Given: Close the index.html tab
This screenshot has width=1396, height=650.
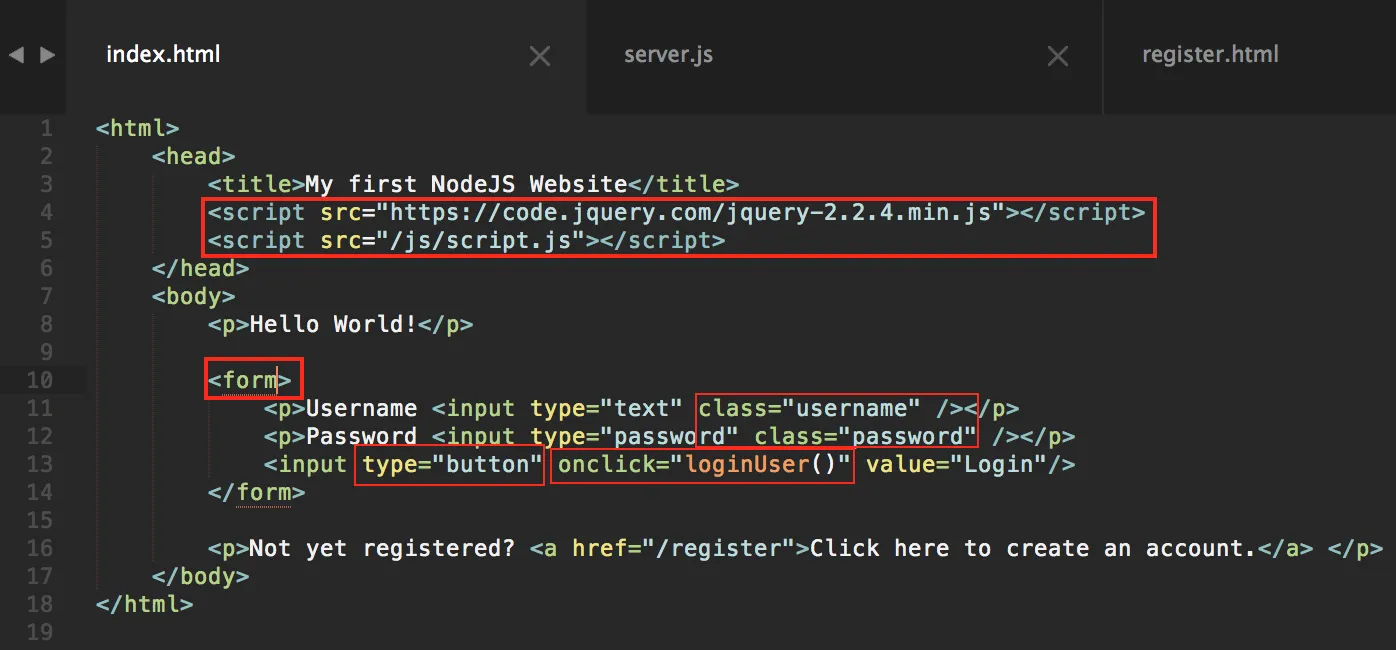Looking at the screenshot, I should tap(540, 57).
